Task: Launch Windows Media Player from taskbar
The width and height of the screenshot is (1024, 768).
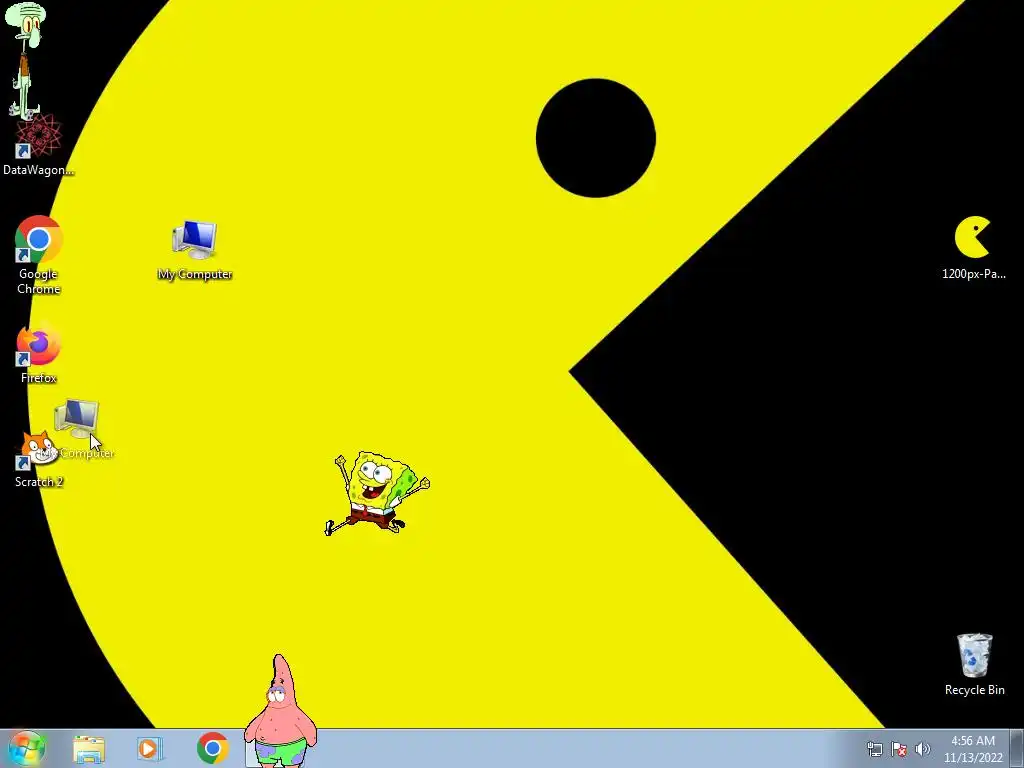Action: [x=150, y=748]
